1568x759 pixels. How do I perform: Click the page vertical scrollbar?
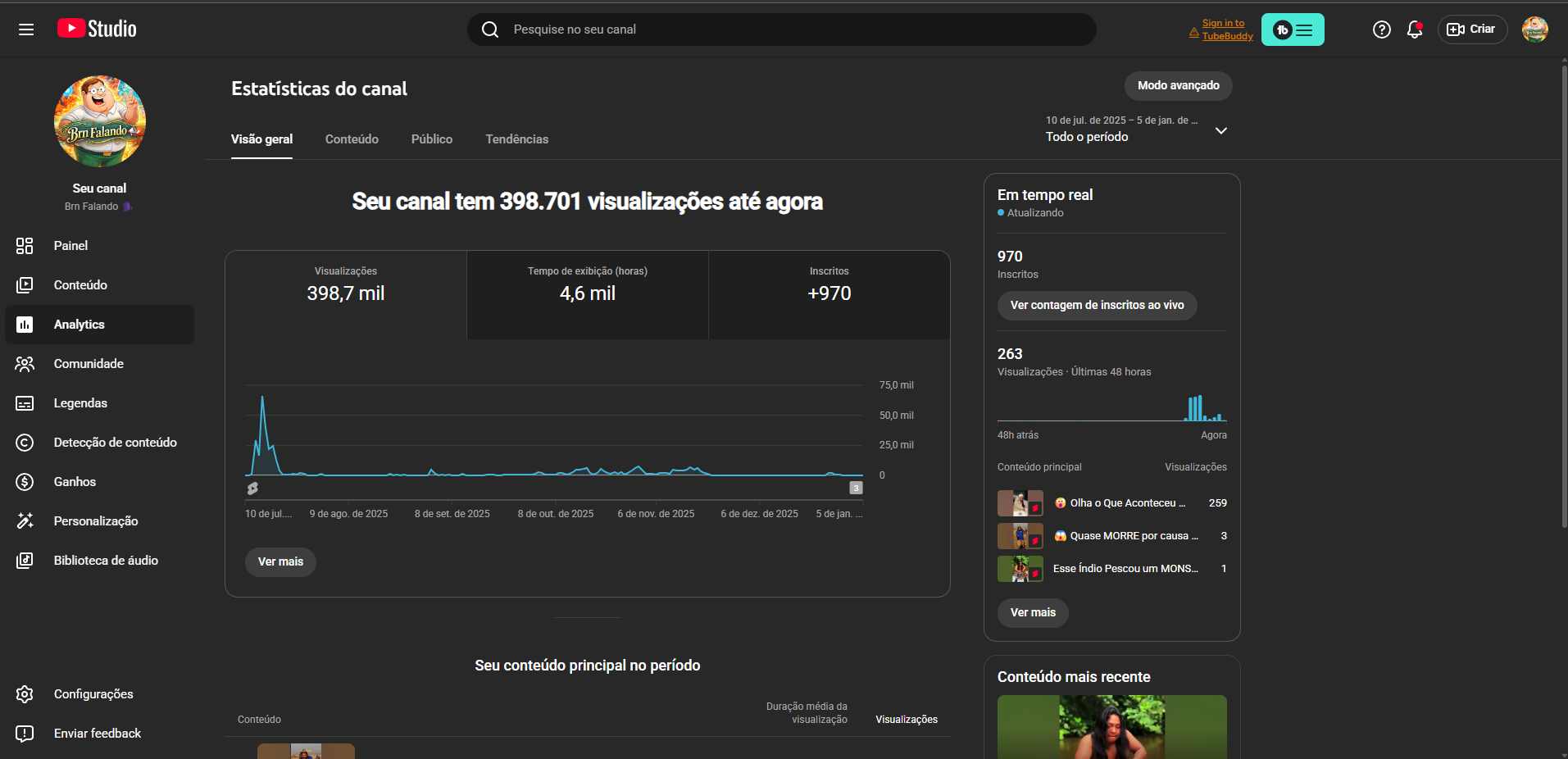(1564, 295)
